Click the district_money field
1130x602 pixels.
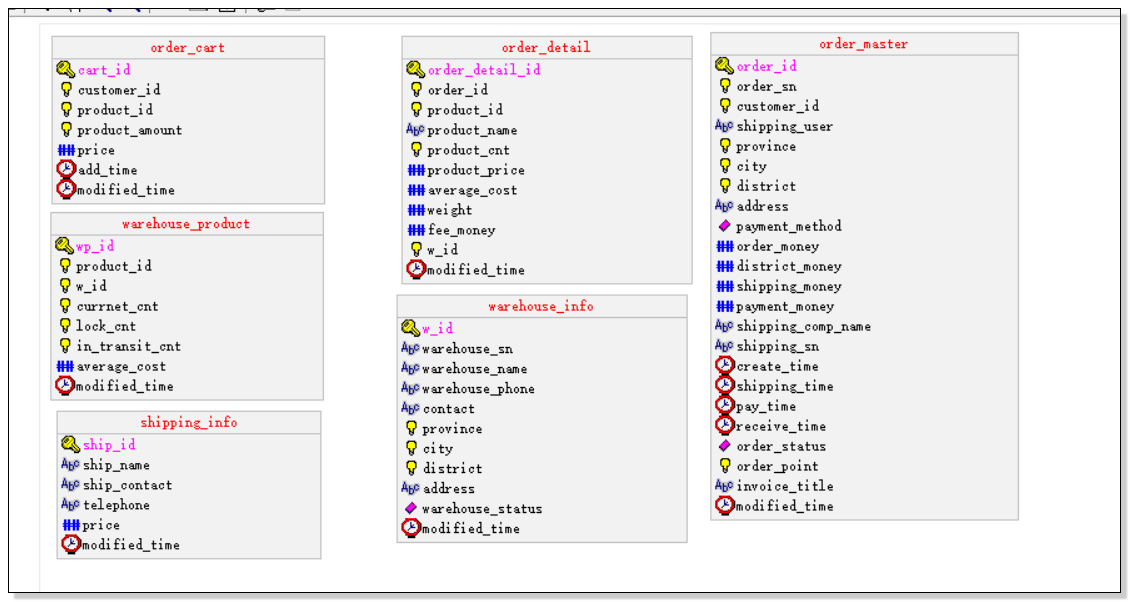point(788,266)
